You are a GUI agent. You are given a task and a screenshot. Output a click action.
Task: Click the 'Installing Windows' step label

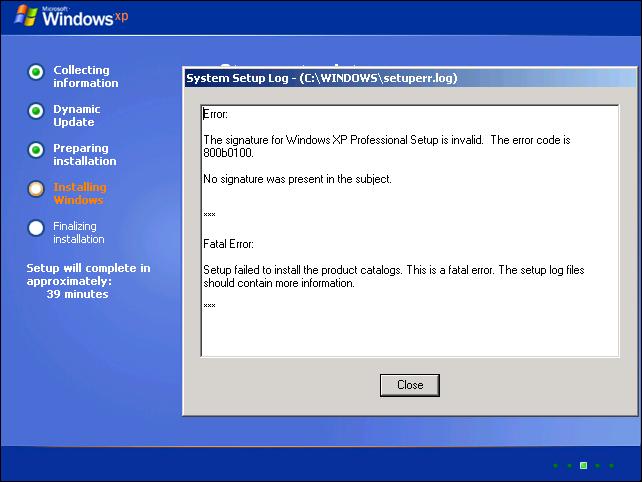click(80, 193)
